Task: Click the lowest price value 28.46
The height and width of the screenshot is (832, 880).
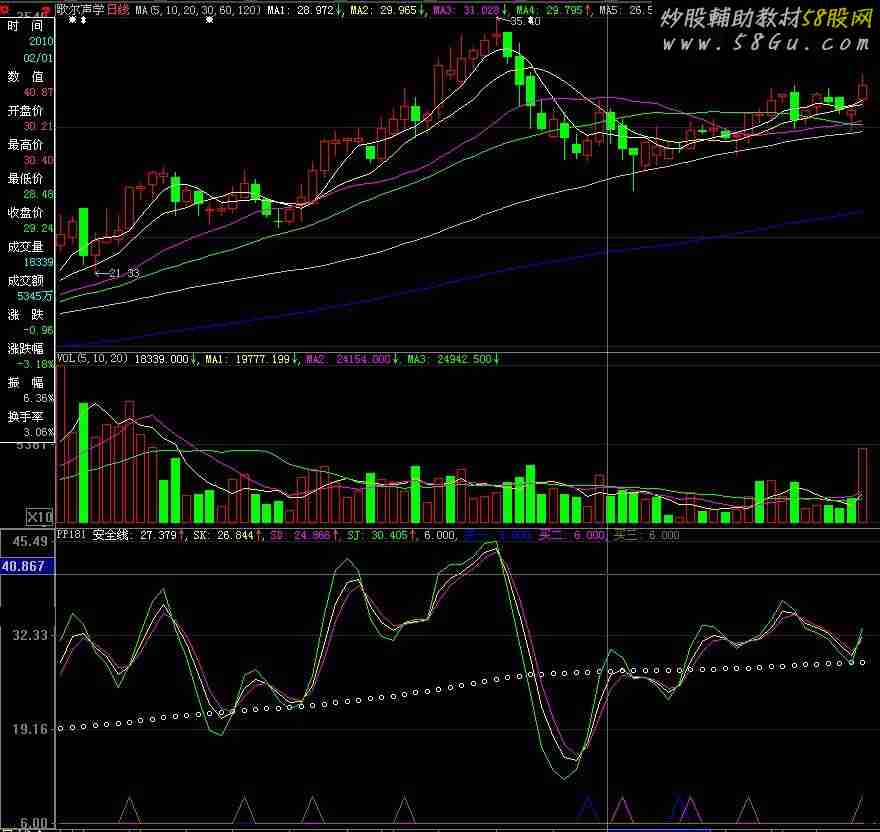Action: [38, 194]
